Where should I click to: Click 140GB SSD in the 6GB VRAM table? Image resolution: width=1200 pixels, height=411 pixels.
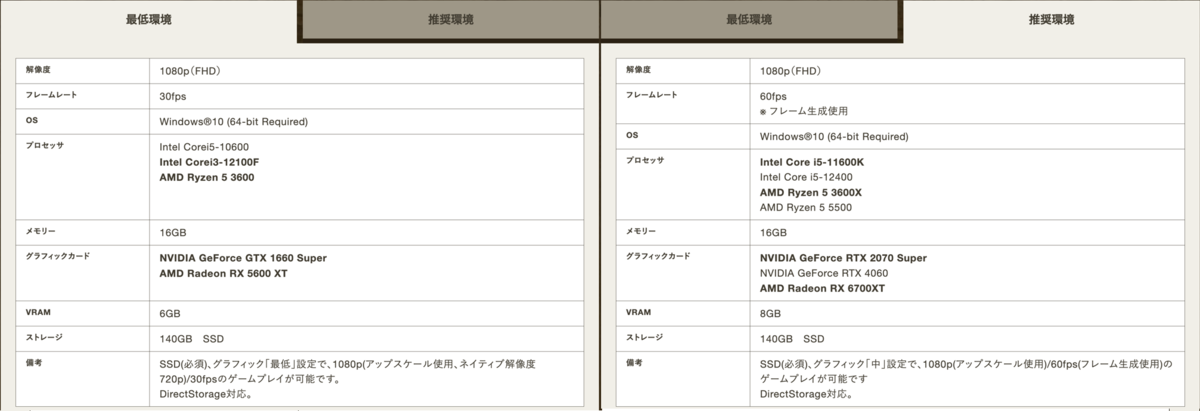pos(192,339)
